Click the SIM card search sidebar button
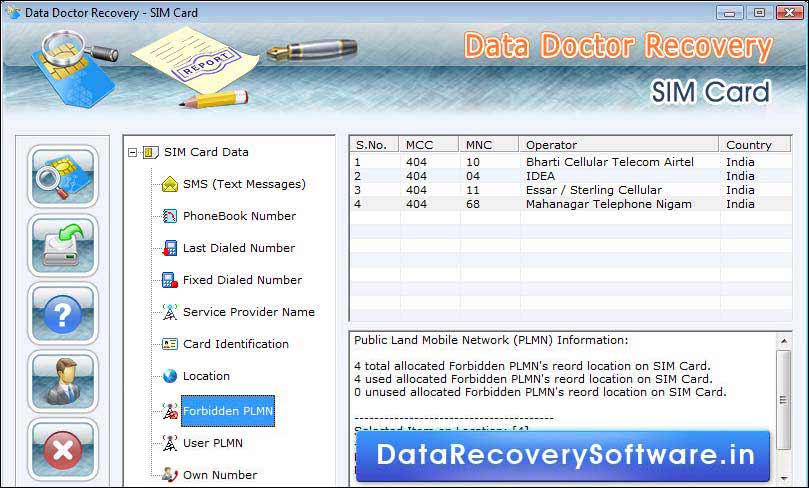 (62, 176)
